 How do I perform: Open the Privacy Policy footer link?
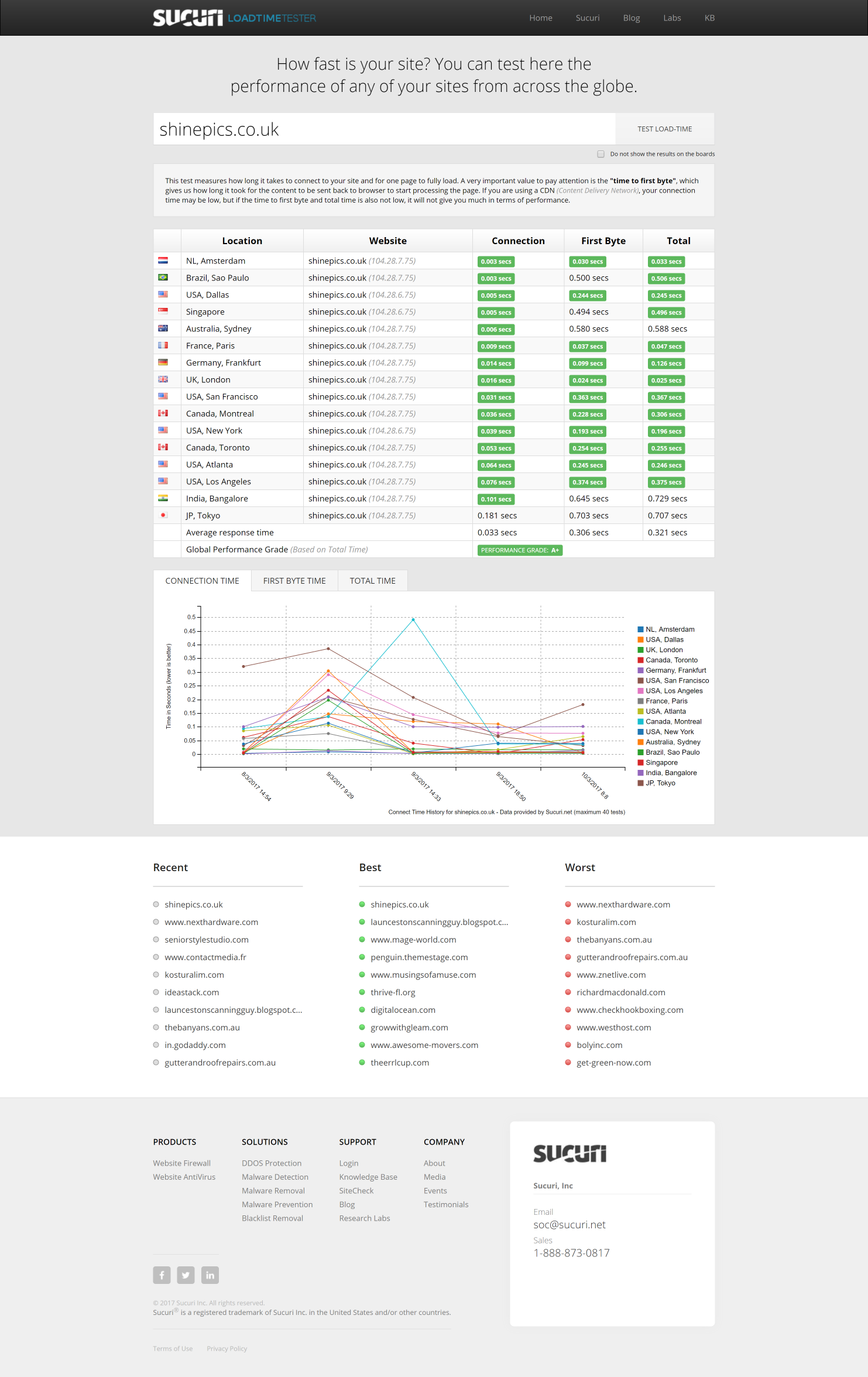point(227,1348)
